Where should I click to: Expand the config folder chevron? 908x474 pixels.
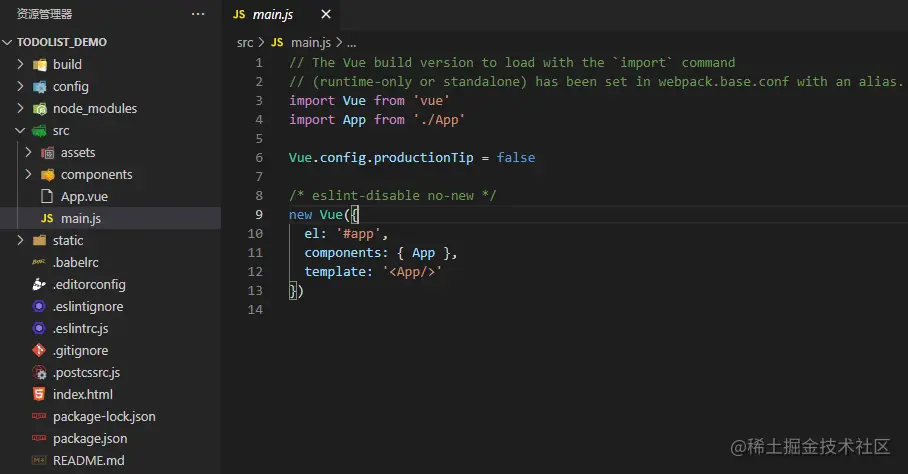pos(20,86)
